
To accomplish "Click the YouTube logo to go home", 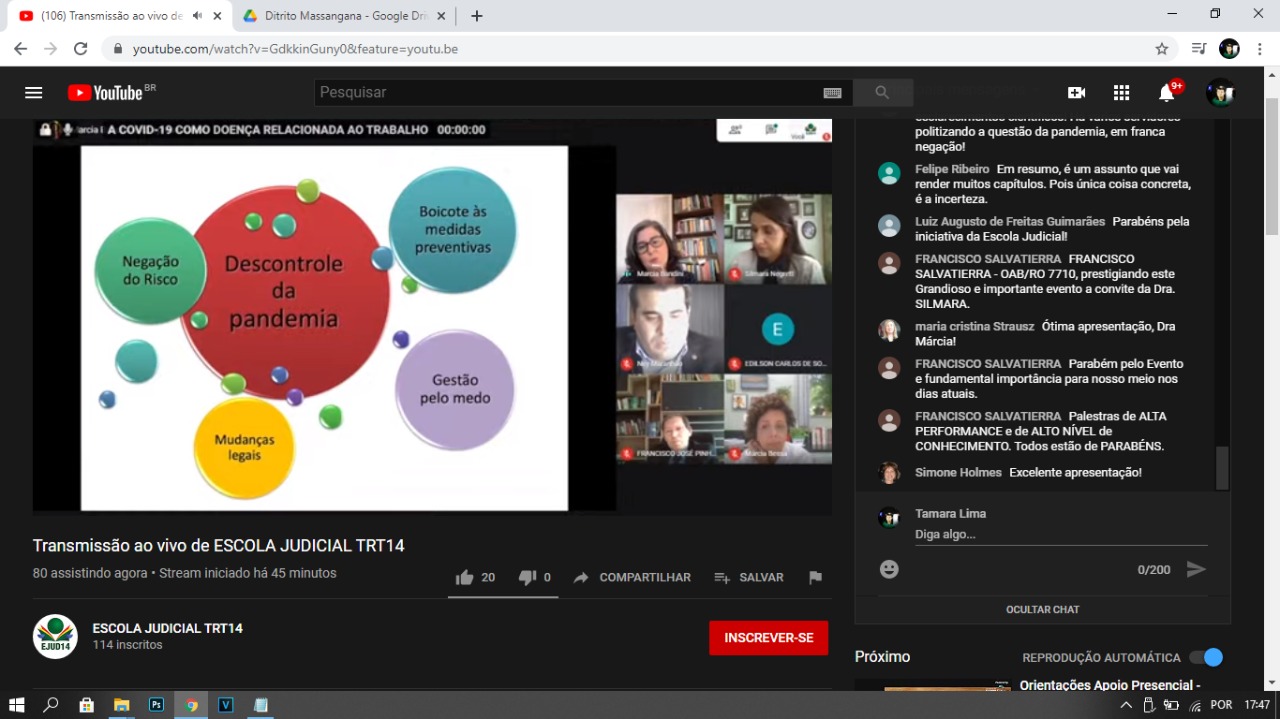I will (105, 93).
